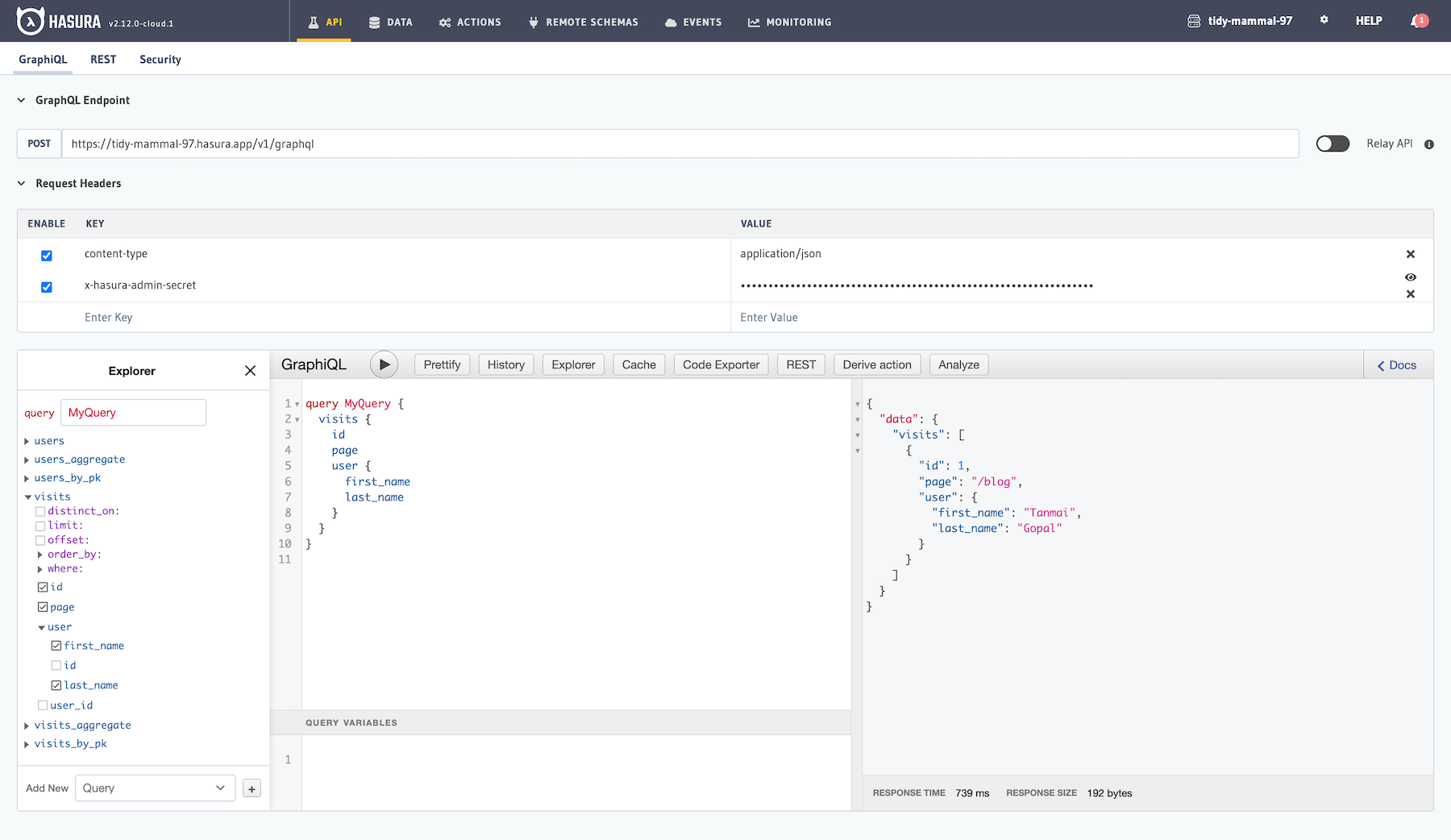
Task: Click the query name input field
Action: point(133,412)
